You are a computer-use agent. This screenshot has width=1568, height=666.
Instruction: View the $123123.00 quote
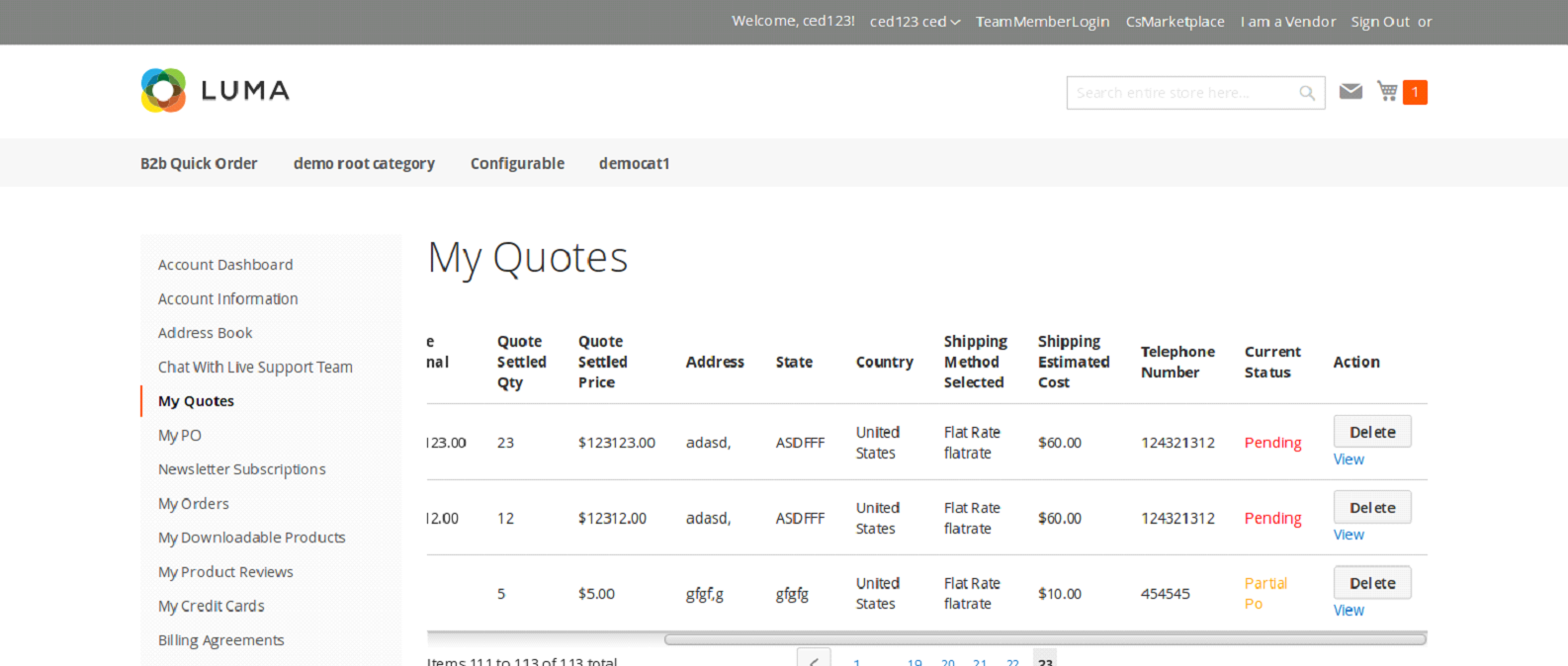click(x=1349, y=459)
